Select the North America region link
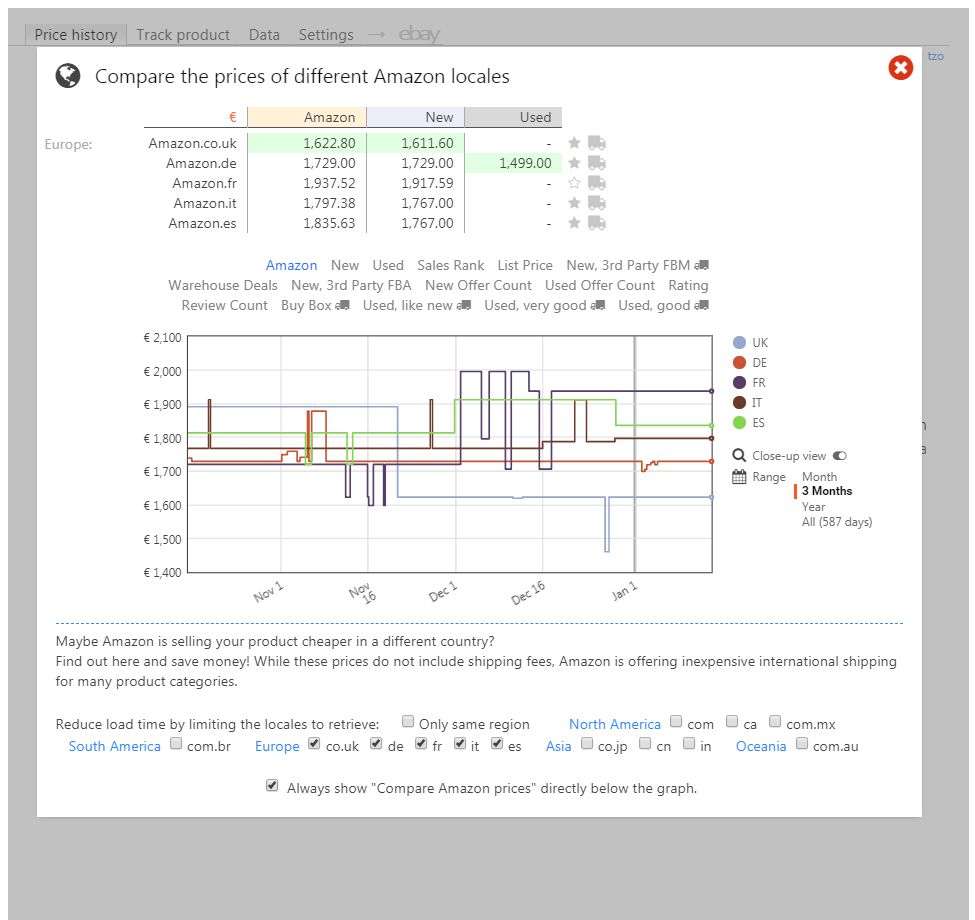This screenshot has height=920, width=975. pyautogui.click(x=614, y=724)
